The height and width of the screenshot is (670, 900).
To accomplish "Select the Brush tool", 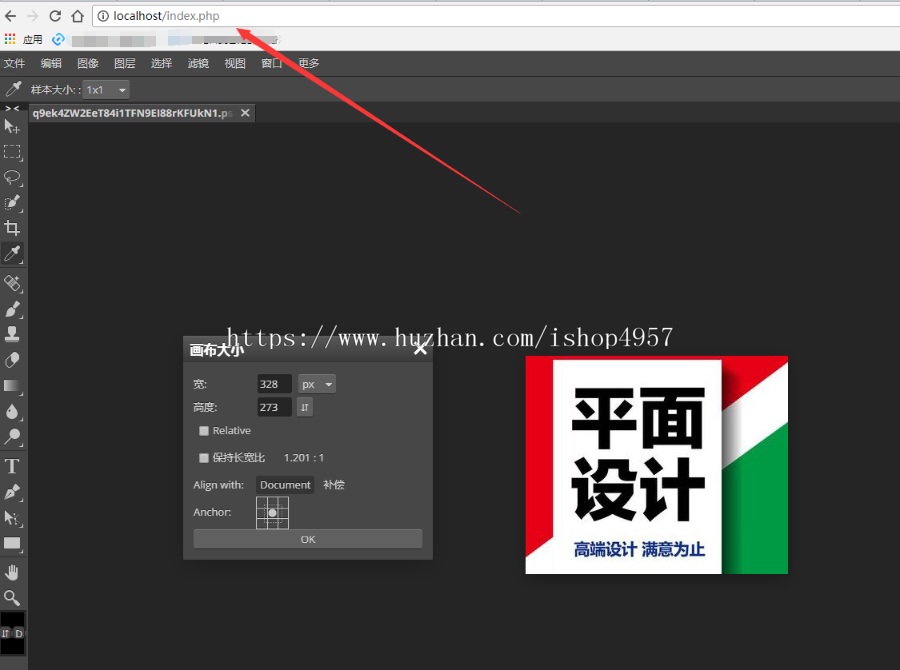I will pyautogui.click(x=12, y=308).
